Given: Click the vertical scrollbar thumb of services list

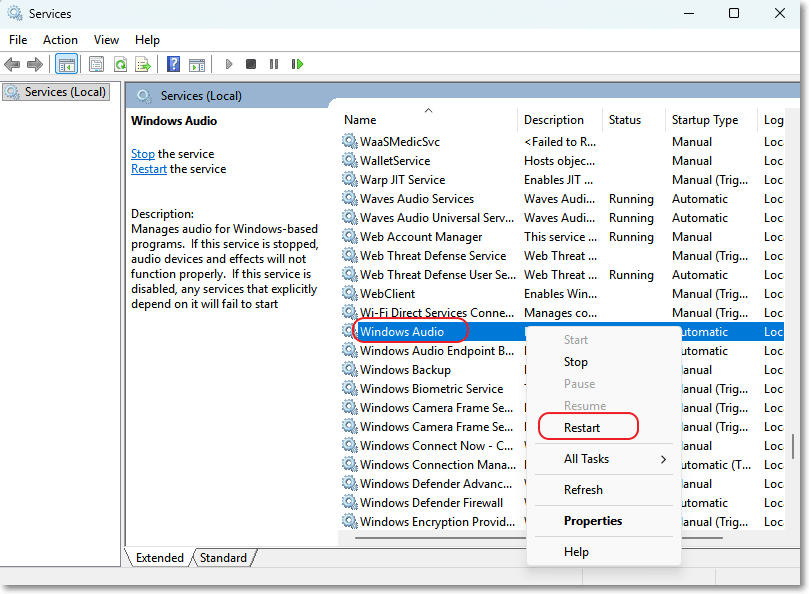Looking at the screenshot, I should pyautogui.click(x=794, y=447).
